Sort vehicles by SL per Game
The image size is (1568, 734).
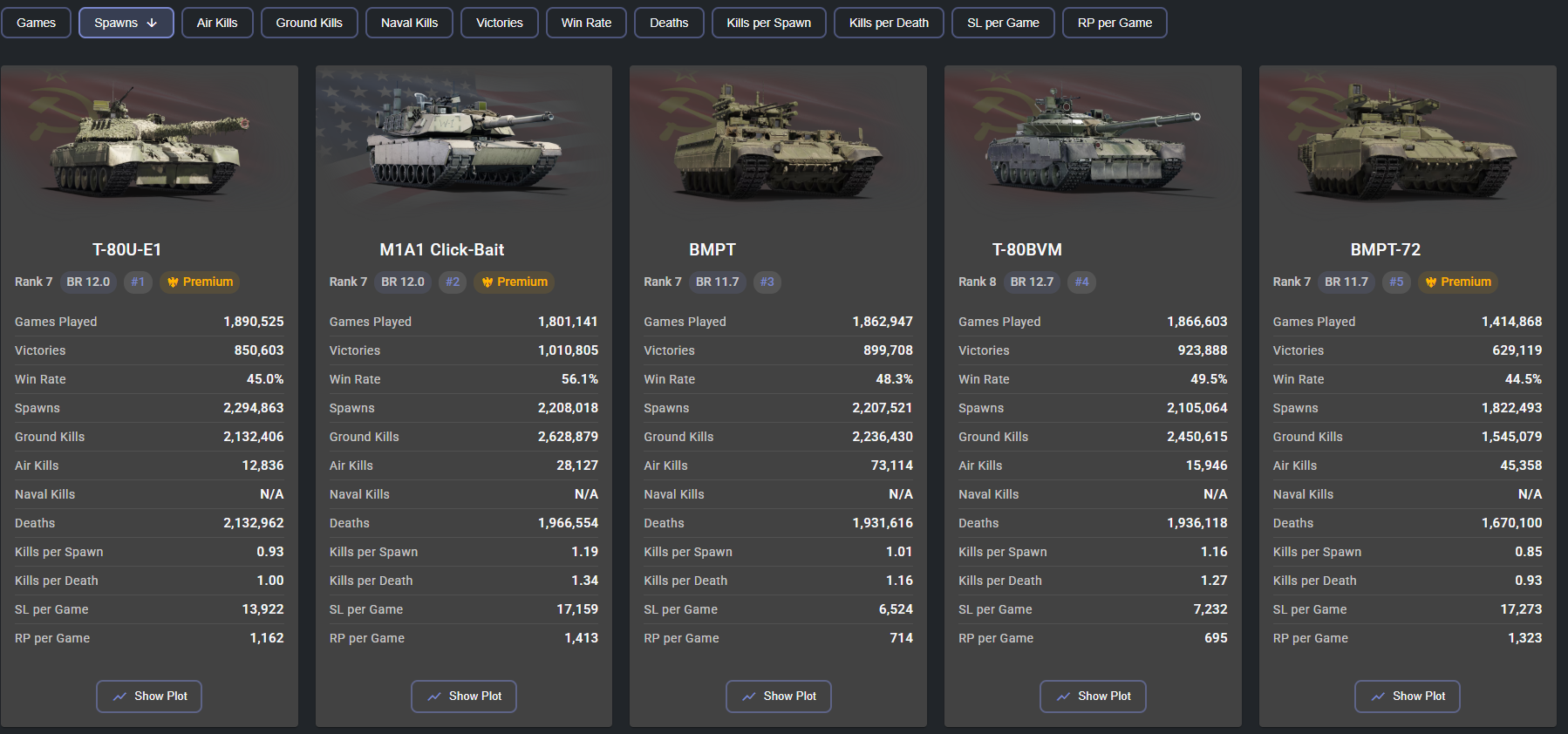tap(1003, 23)
